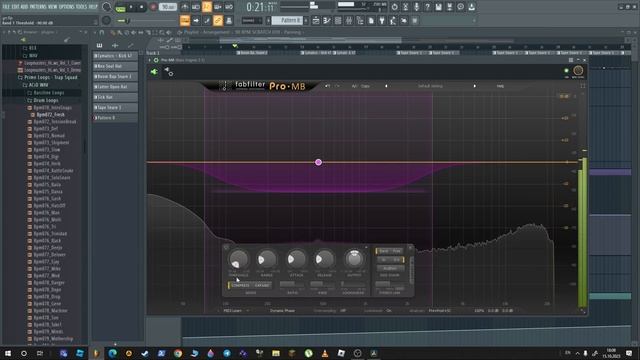The height and width of the screenshot is (360, 640).
Task: Open the Piano roll view icon
Action: click(x=327, y=20)
